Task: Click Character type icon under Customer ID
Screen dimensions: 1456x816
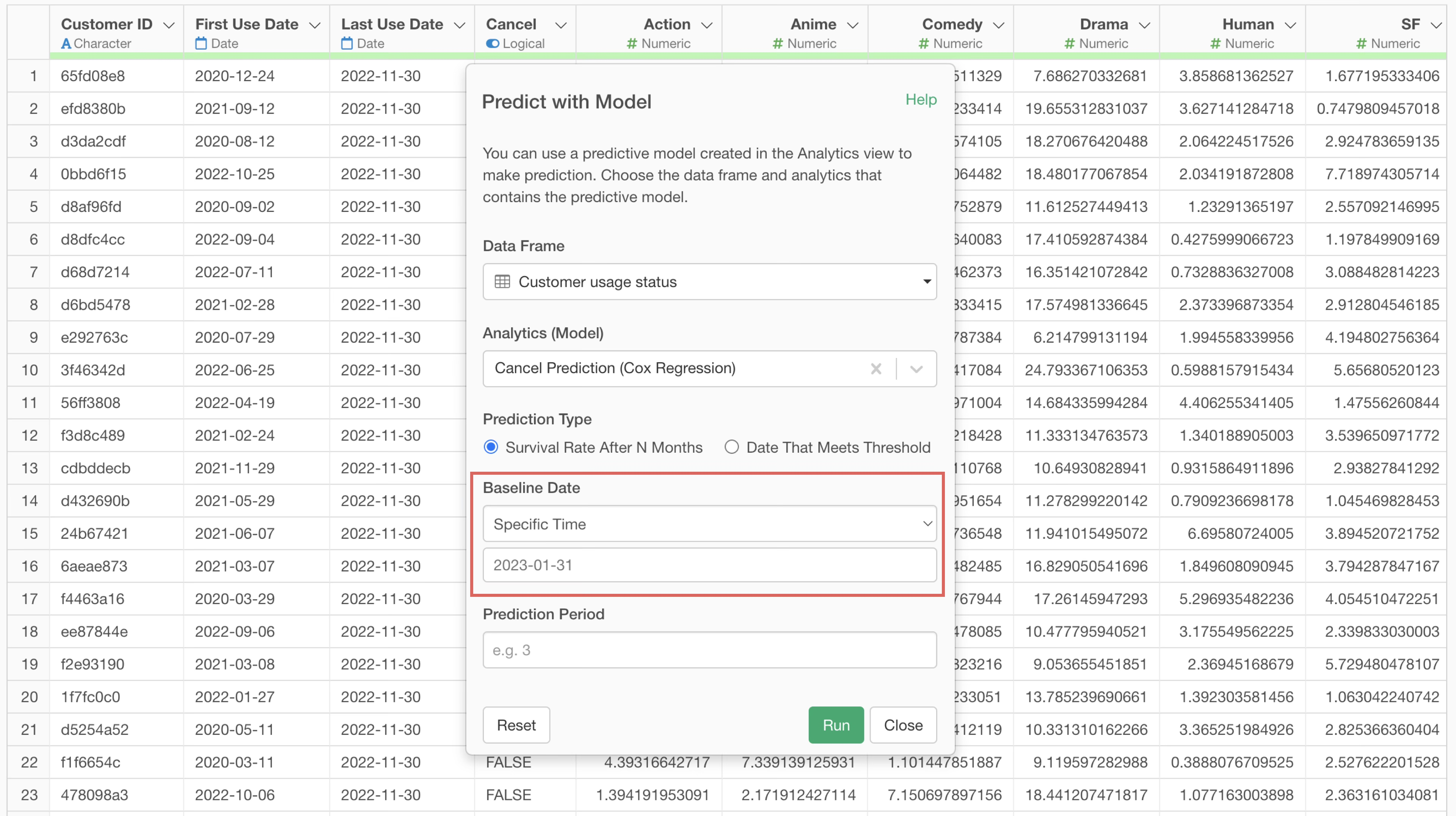Action: click(66, 44)
